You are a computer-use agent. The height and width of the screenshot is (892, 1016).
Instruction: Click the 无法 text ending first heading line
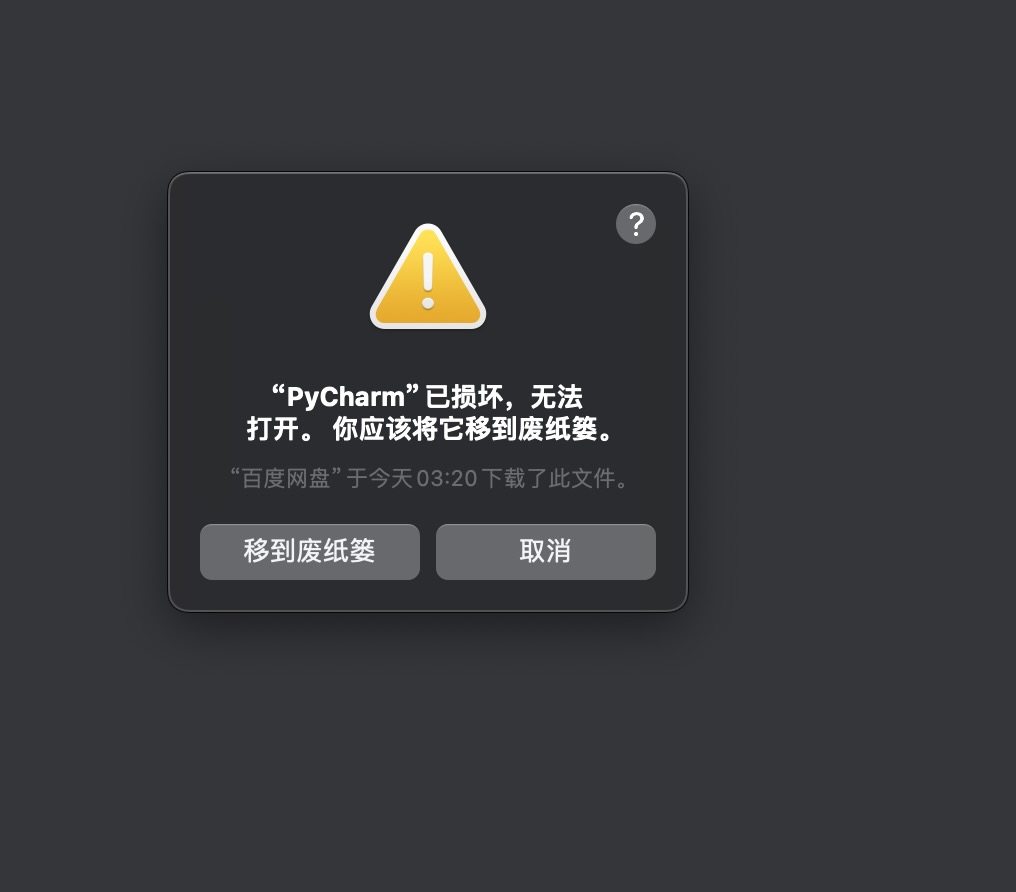557,396
